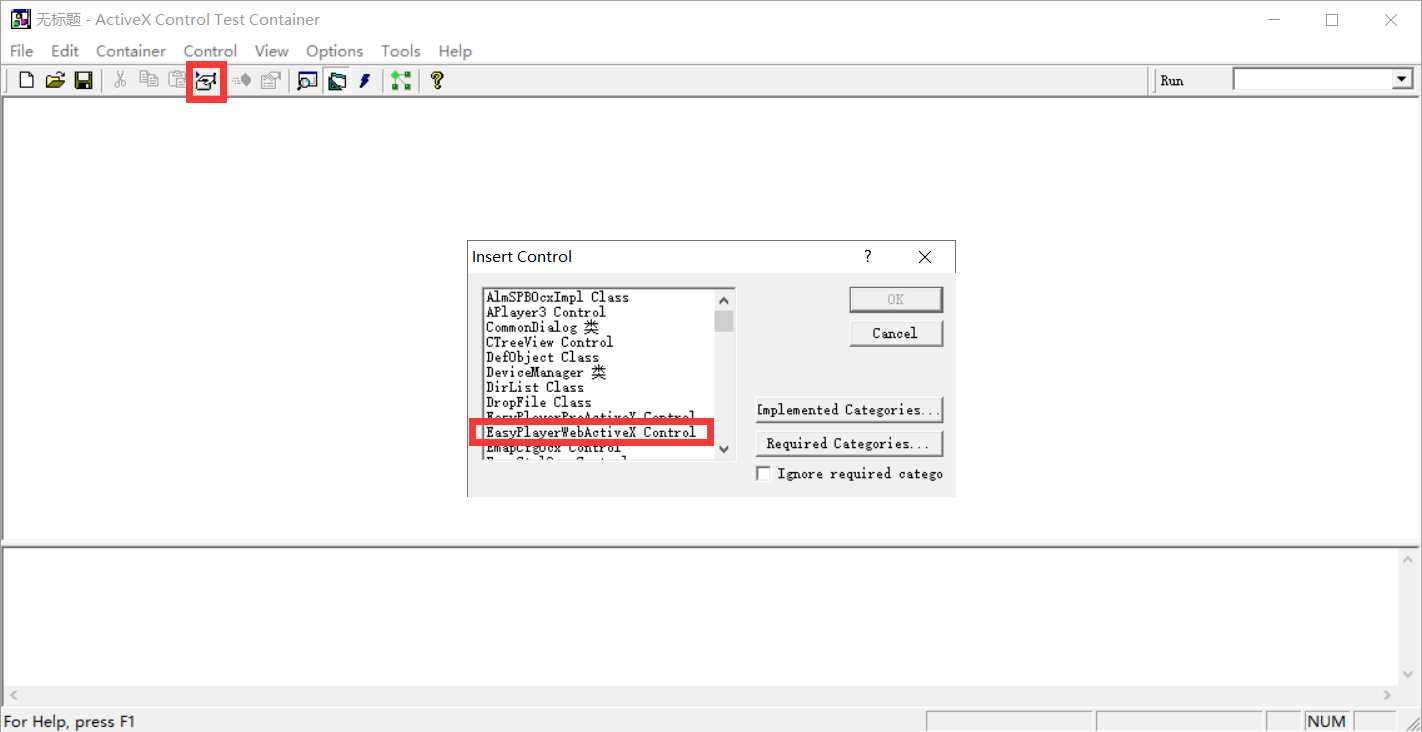Image resolution: width=1422 pixels, height=732 pixels.
Task: Click the control list scroll up arrow
Action: [724, 299]
